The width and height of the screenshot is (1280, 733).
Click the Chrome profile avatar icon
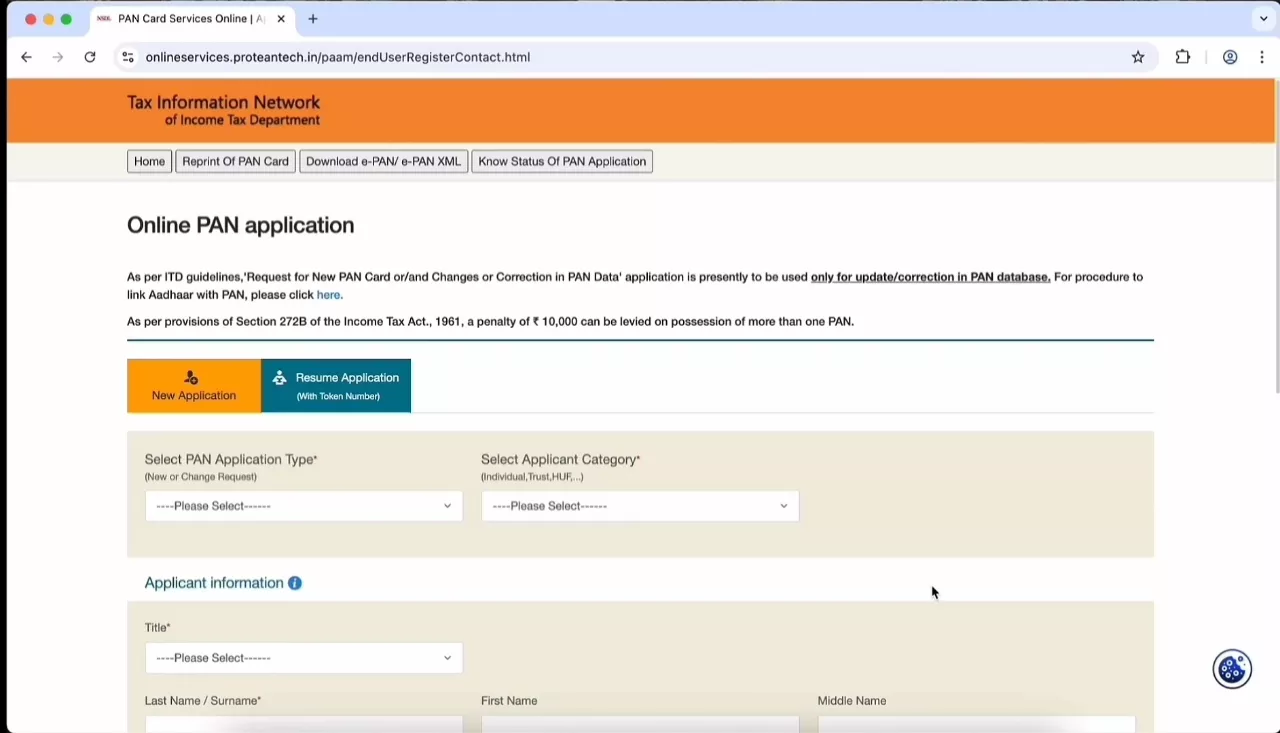click(x=1230, y=57)
